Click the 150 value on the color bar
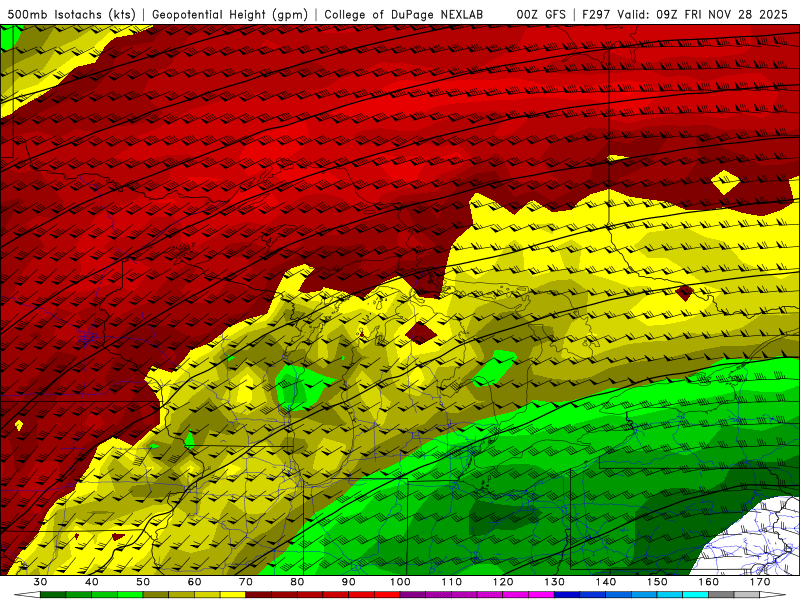 [658, 582]
